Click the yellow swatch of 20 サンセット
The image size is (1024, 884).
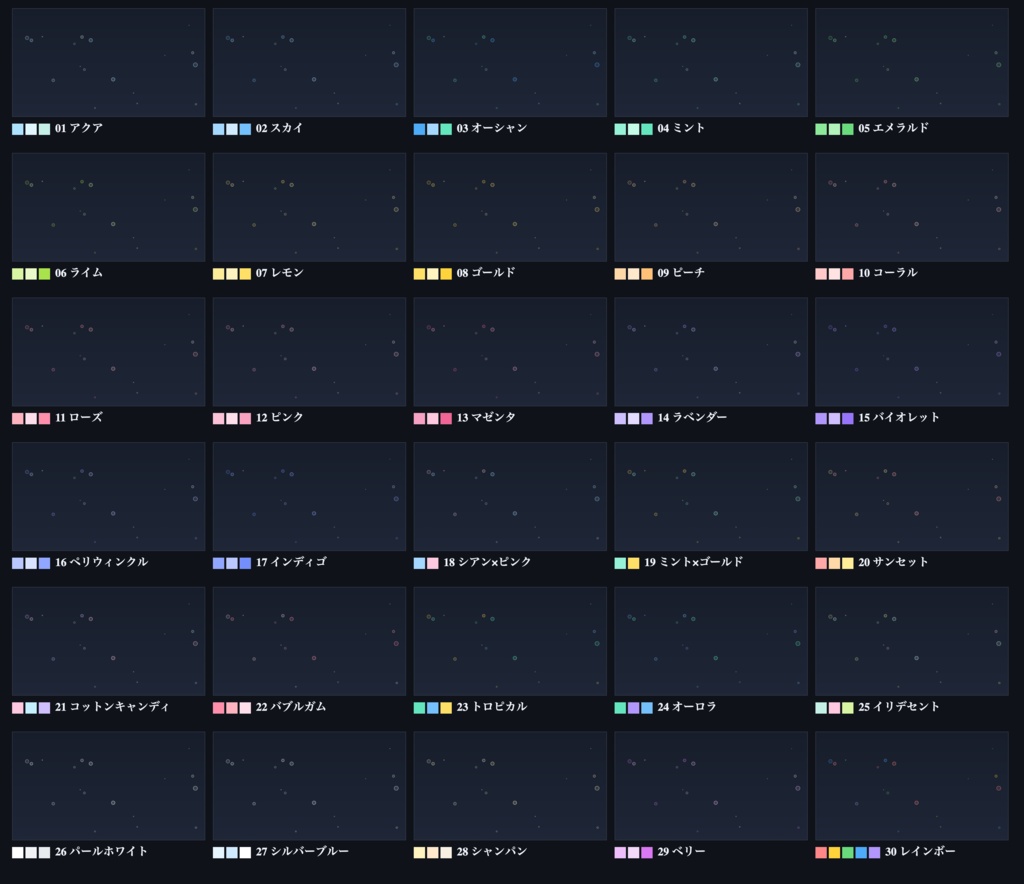848,563
